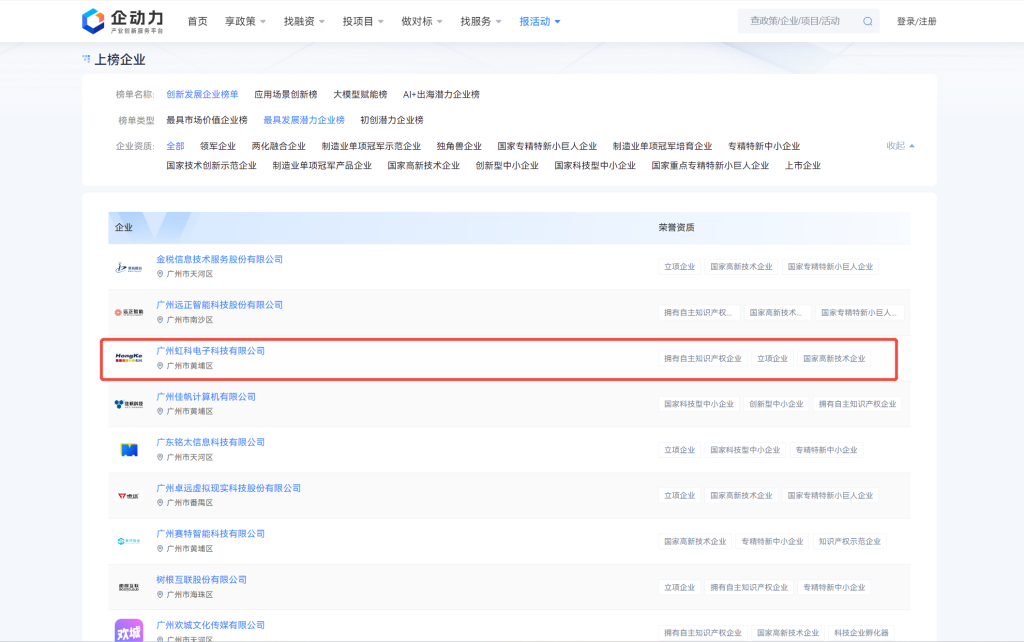Click the policy/enterprise search input field
Screen dimensions: 1024x642
[x=797, y=21]
